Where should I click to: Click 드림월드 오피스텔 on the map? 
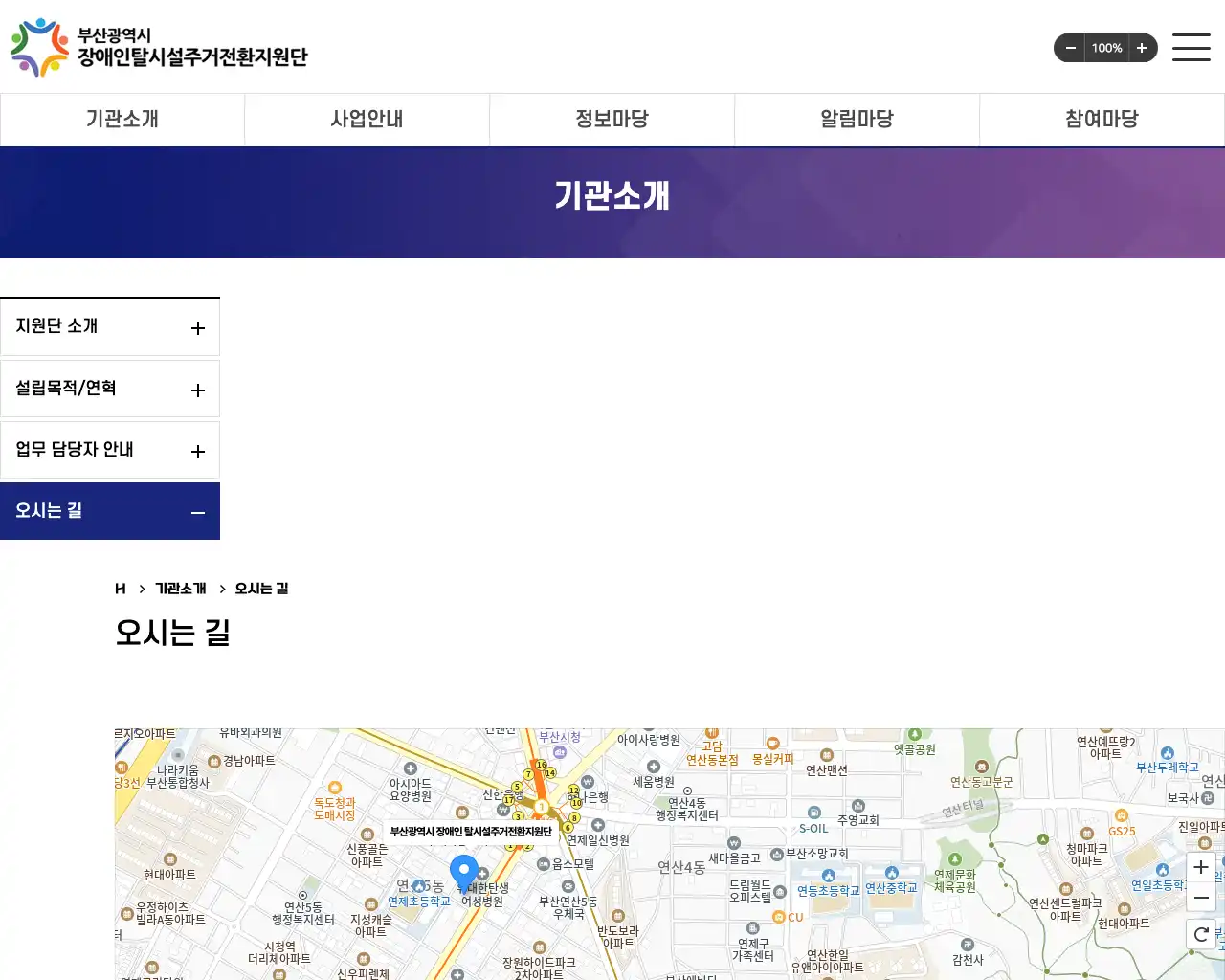(x=750, y=891)
